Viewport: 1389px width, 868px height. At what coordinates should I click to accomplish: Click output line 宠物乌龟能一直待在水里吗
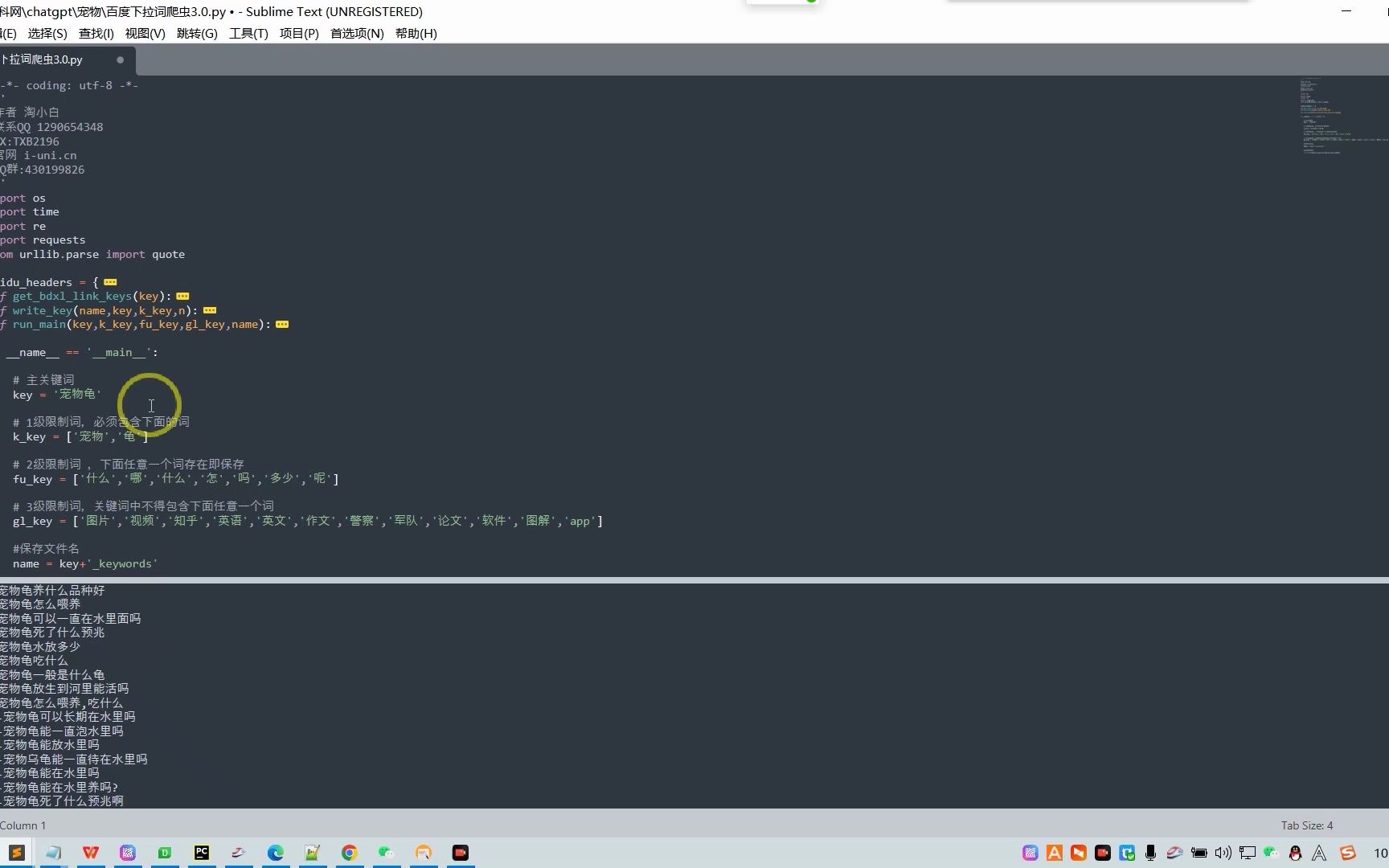point(74,759)
